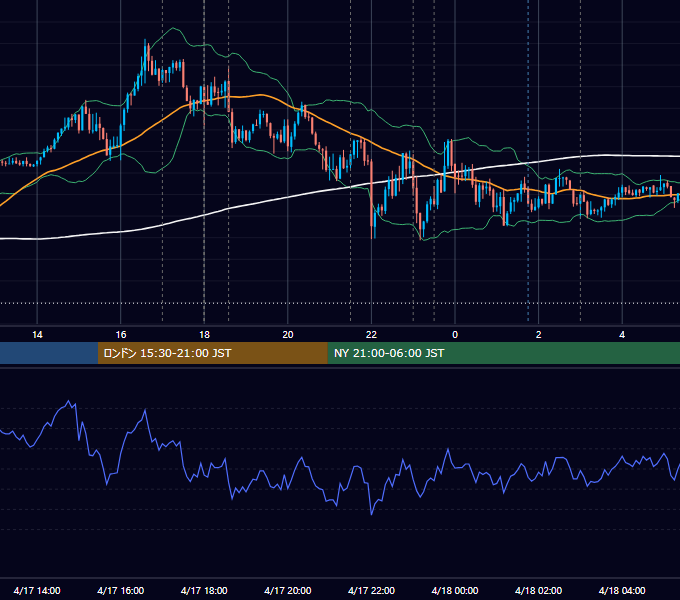The width and height of the screenshot is (680, 600).
Task: Click the 16 hour axis label
Action: 121,335
